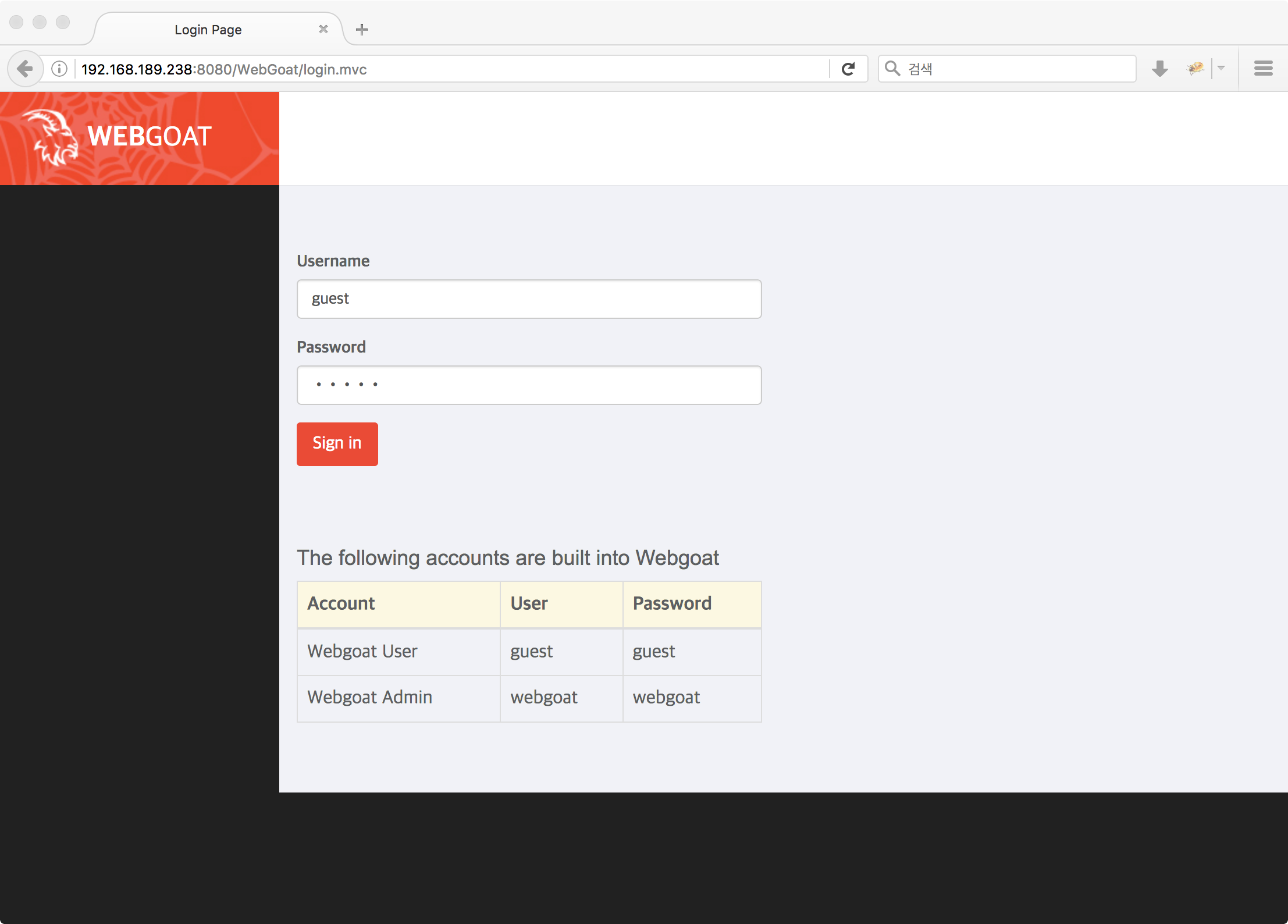The height and width of the screenshot is (924, 1288).
Task: Close the Login Page tab
Action: (x=323, y=29)
